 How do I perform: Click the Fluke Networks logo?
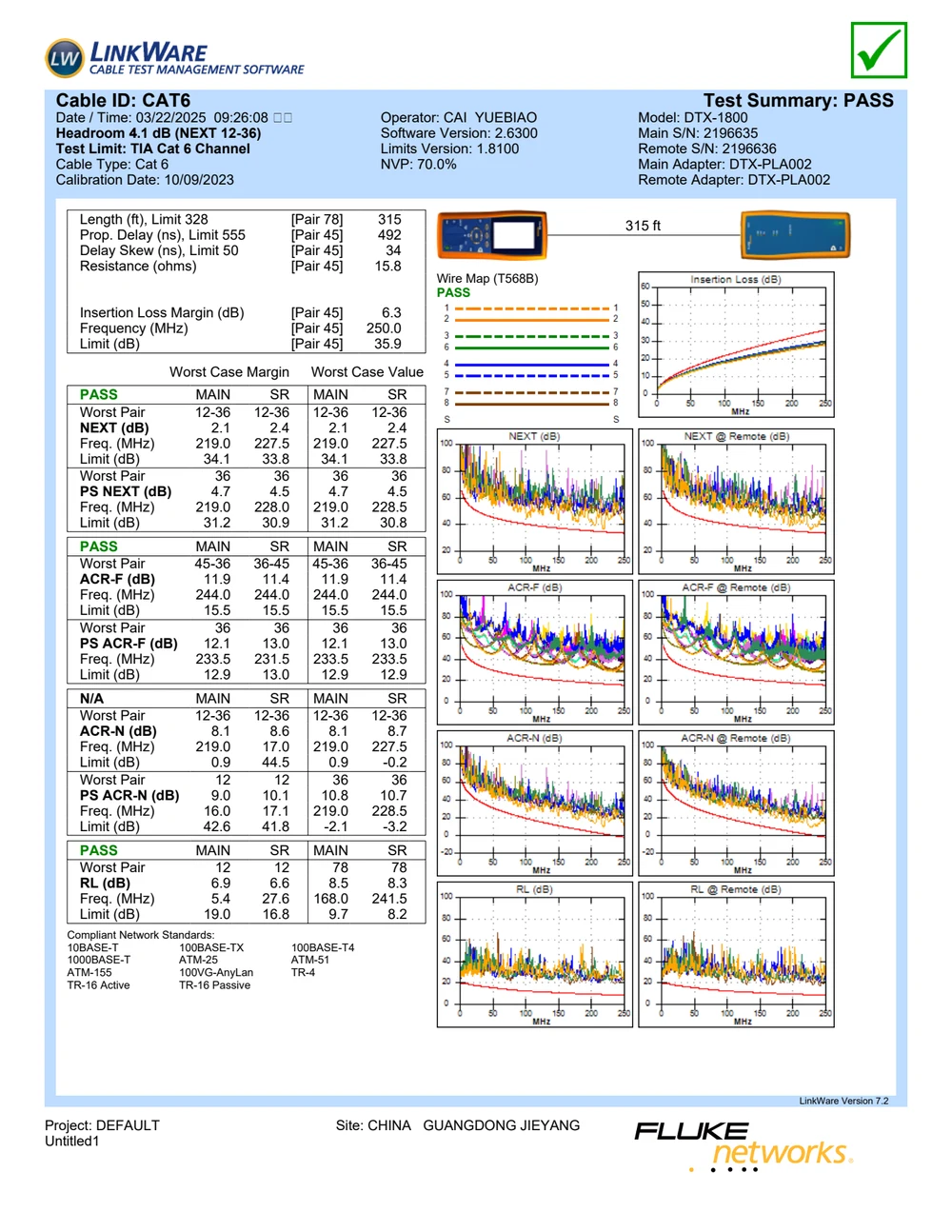pyautogui.click(x=744, y=1146)
